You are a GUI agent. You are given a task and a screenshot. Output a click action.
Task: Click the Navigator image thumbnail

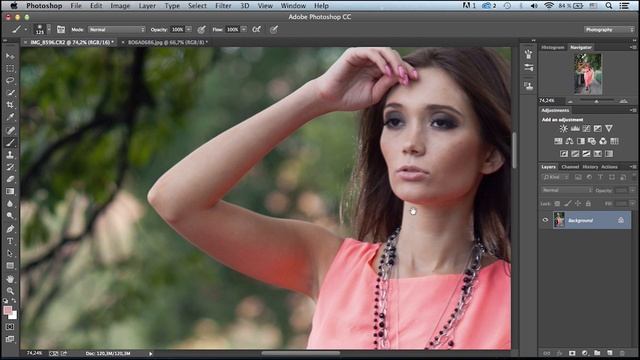(x=588, y=74)
